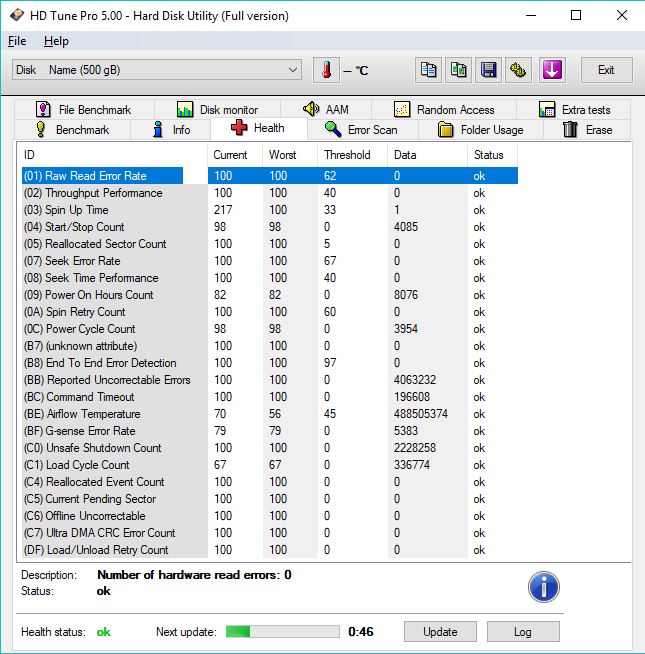The height and width of the screenshot is (654, 645).
Task: Select the Spin Up Time row
Action: coord(270,210)
